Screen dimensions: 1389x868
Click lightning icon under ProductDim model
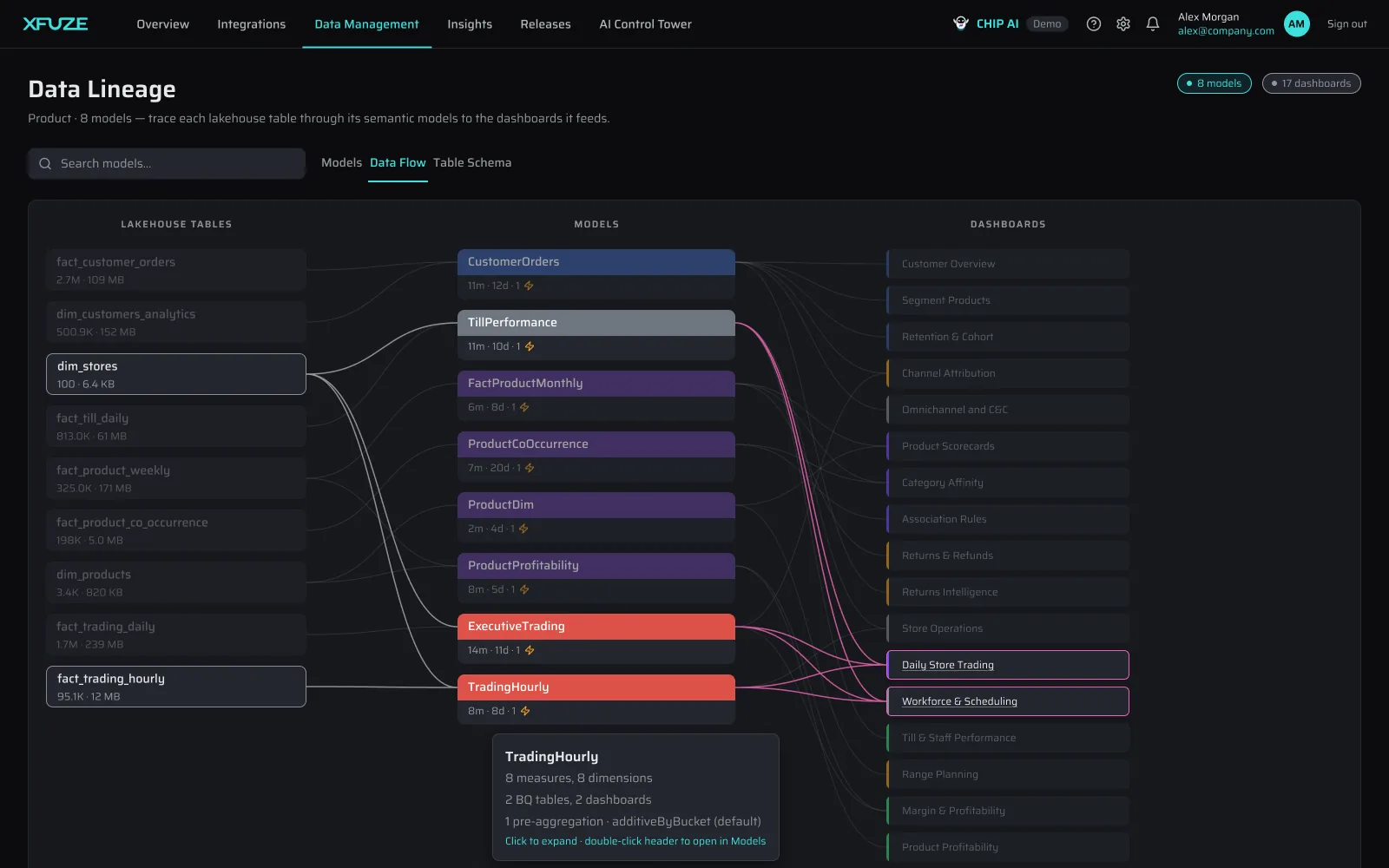pos(523,529)
